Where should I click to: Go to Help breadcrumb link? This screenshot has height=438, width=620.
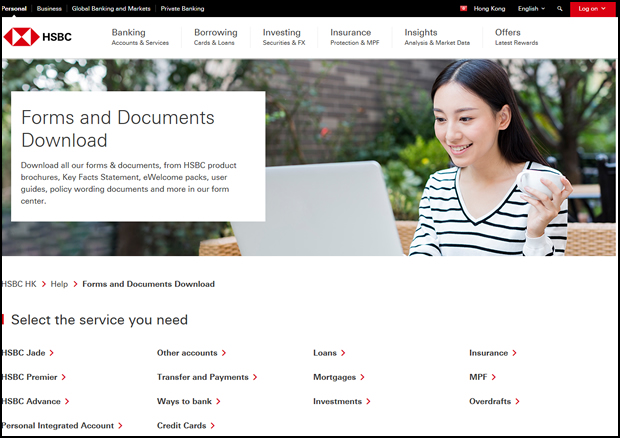coord(59,284)
